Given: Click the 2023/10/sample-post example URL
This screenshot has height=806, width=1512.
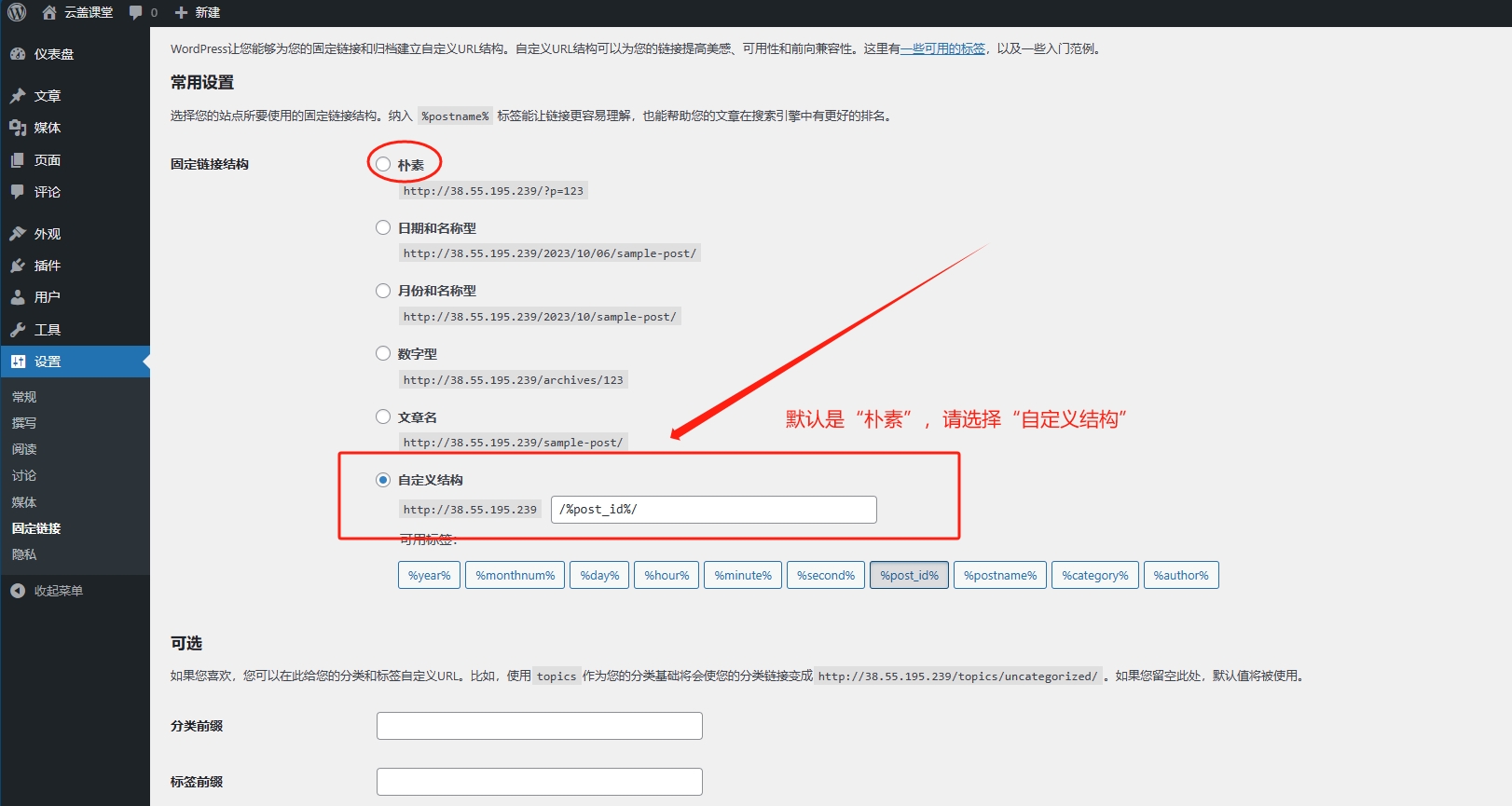Looking at the screenshot, I should 540,317.
